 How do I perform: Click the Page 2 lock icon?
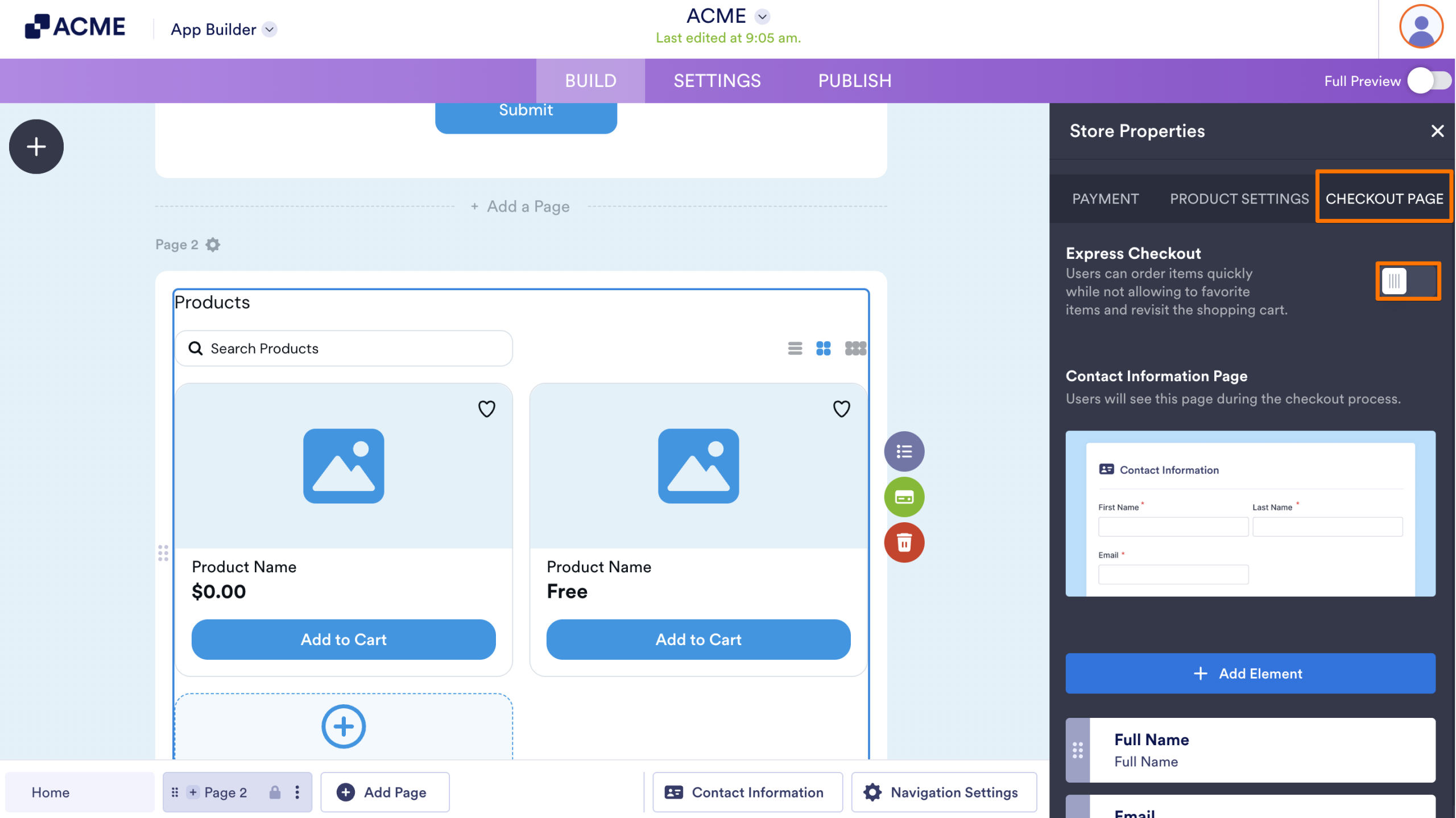coord(275,792)
